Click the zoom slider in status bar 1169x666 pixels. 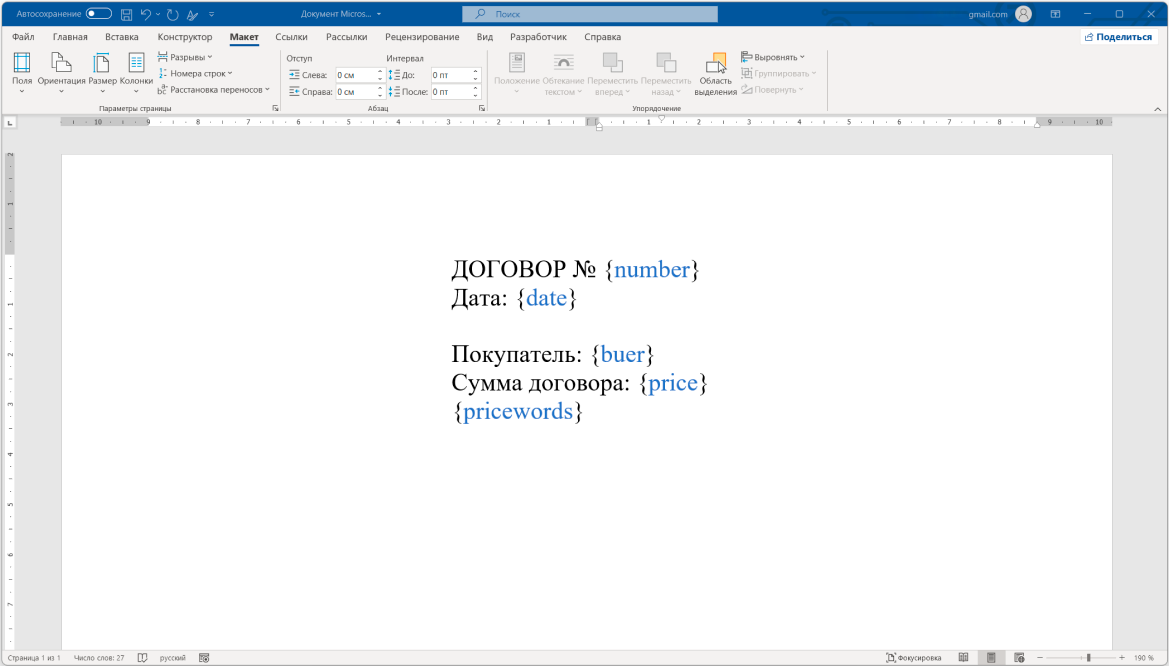click(1088, 658)
